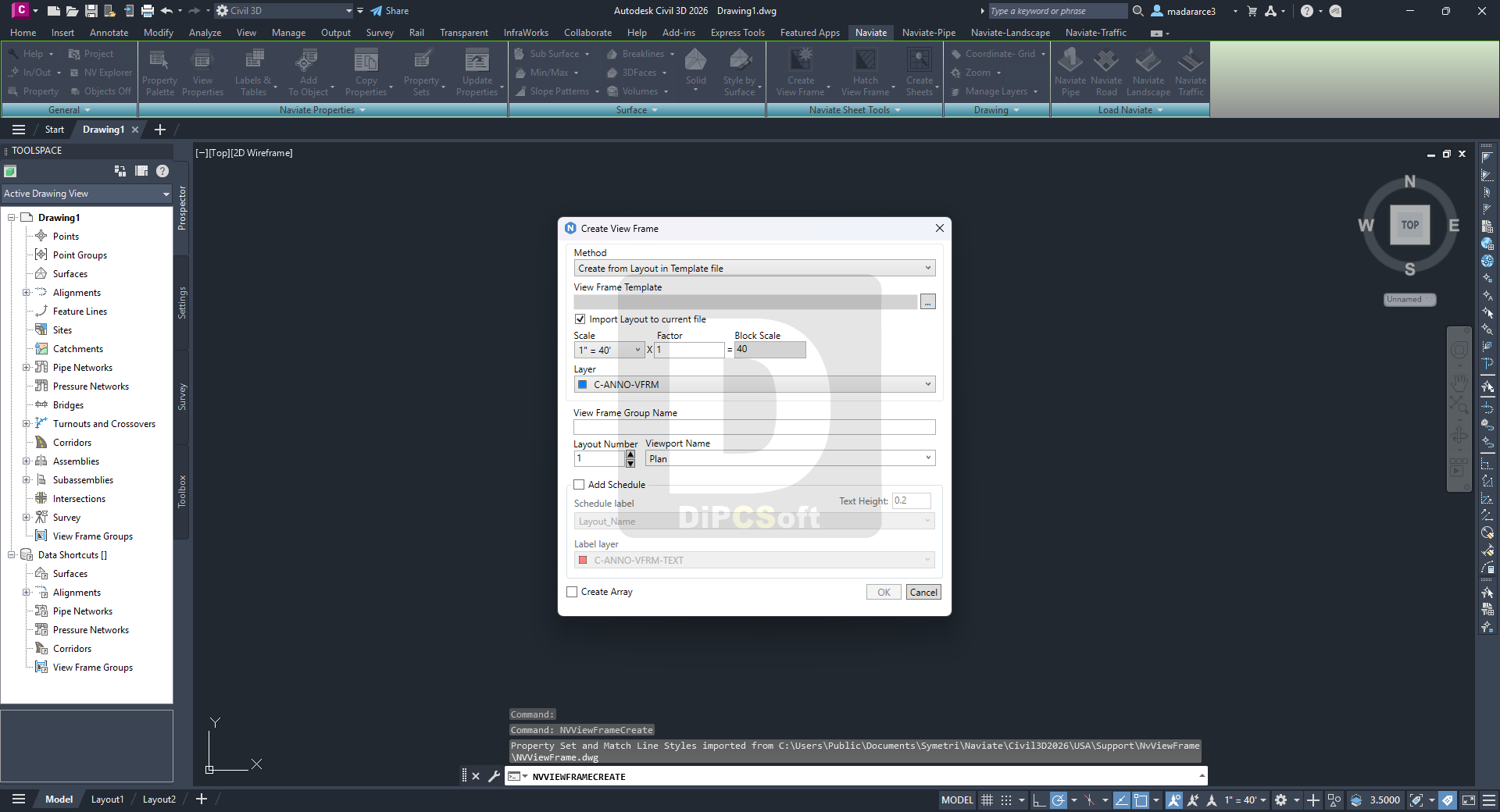
Task: Switch to the Layout1 tab
Action: [107, 800]
